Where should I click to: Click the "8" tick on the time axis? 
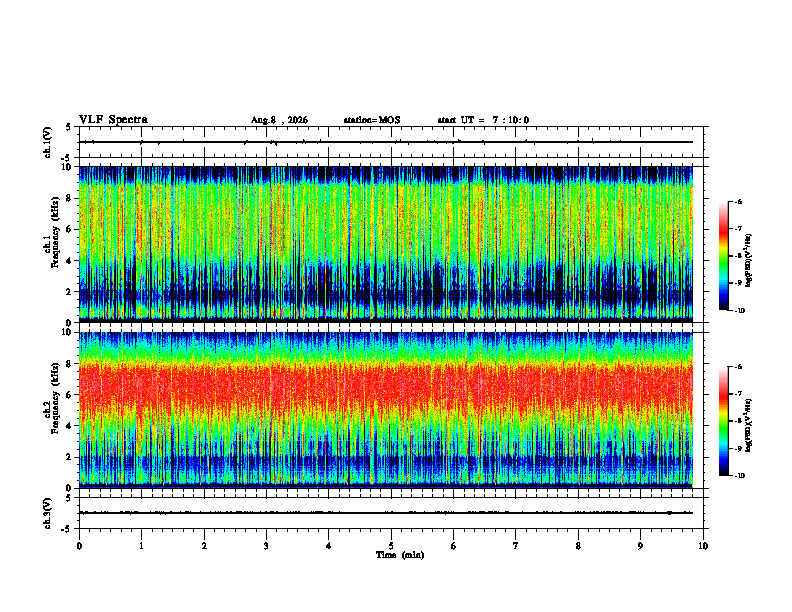pyautogui.click(x=578, y=546)
